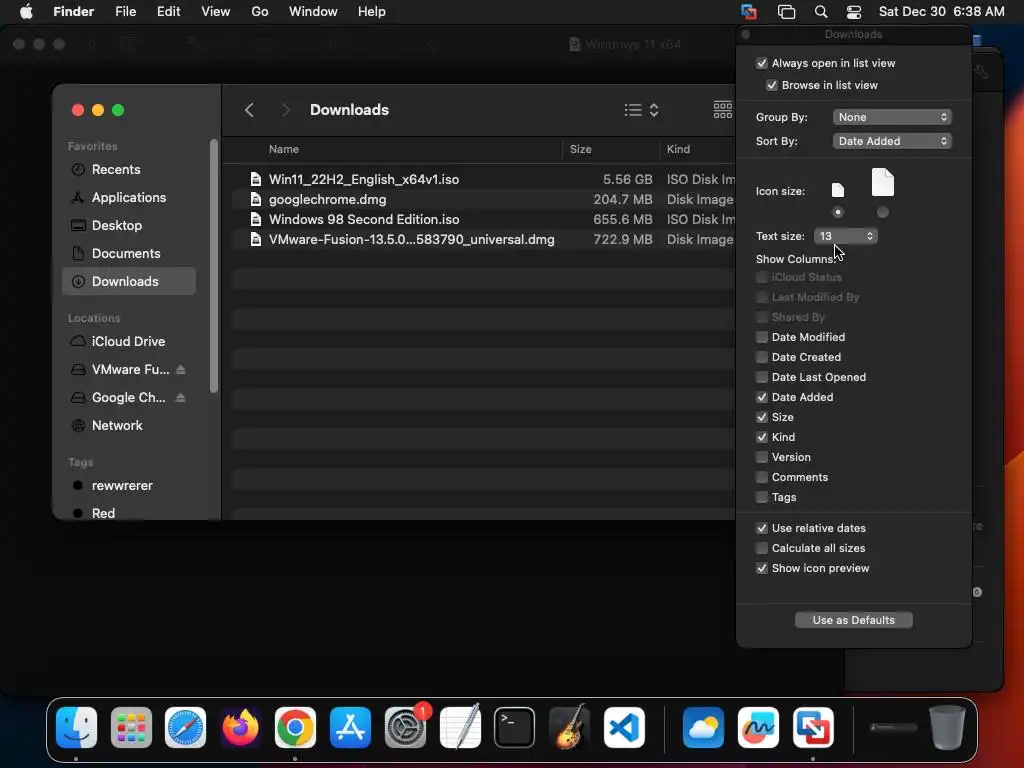Launch Visual Studio Code from the Dock
Screen dimensions: 1024x768
coord(624,727)
